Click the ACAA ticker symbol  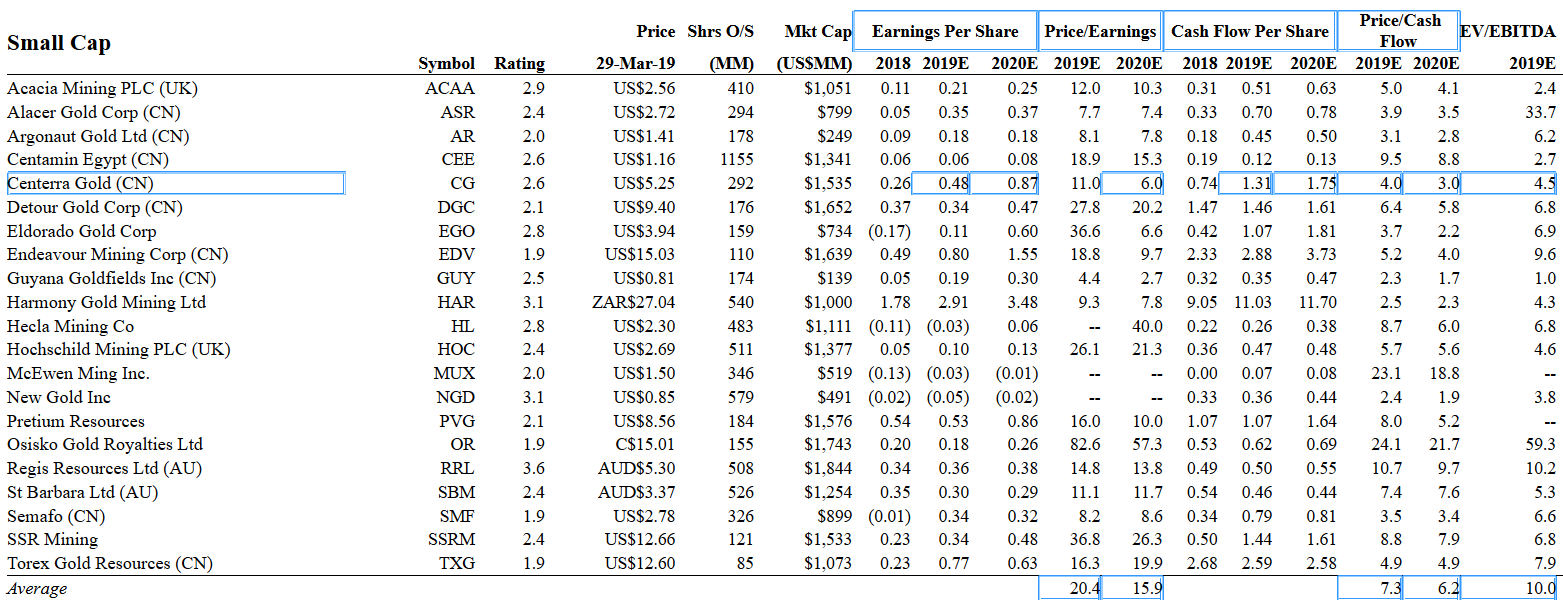[449, 88]
